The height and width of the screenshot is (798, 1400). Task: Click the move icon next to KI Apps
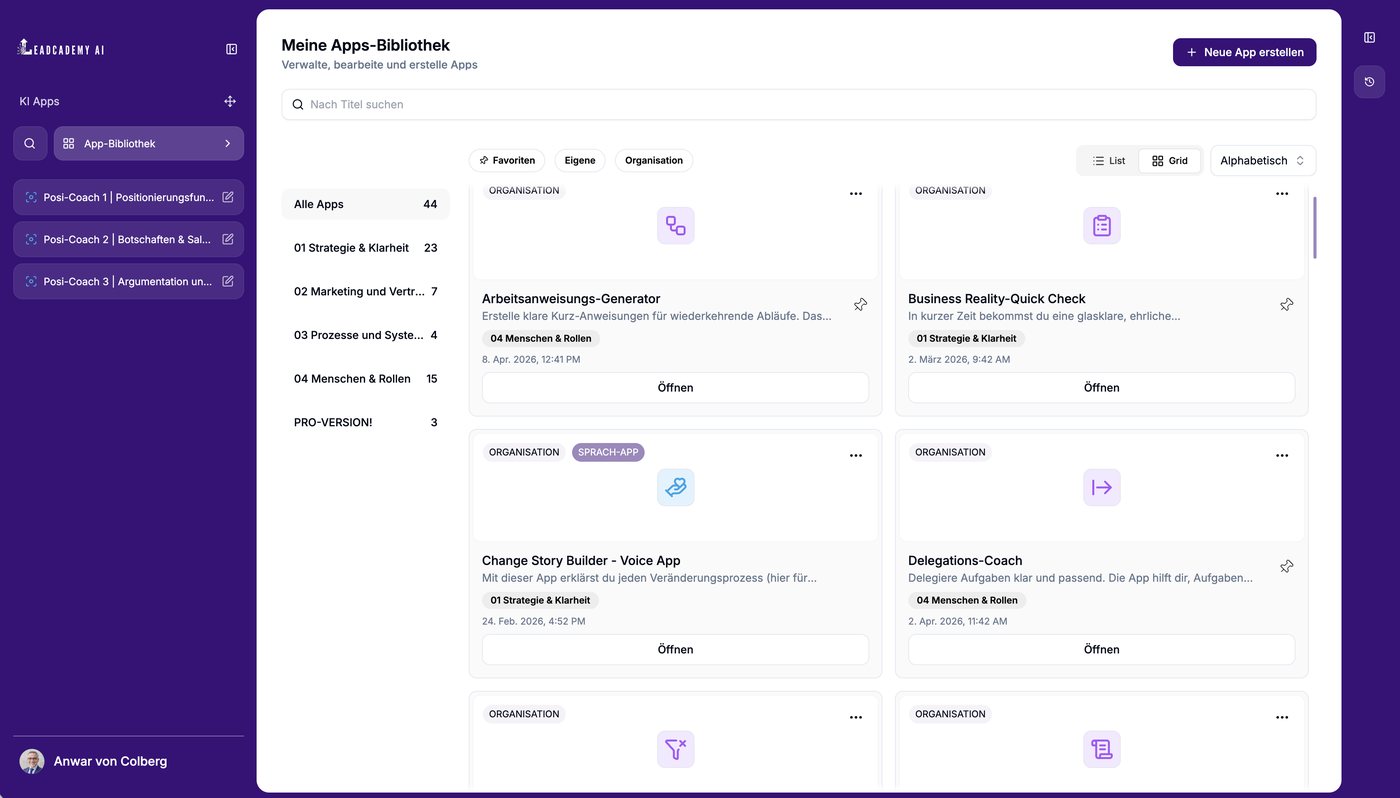[230, 101]
